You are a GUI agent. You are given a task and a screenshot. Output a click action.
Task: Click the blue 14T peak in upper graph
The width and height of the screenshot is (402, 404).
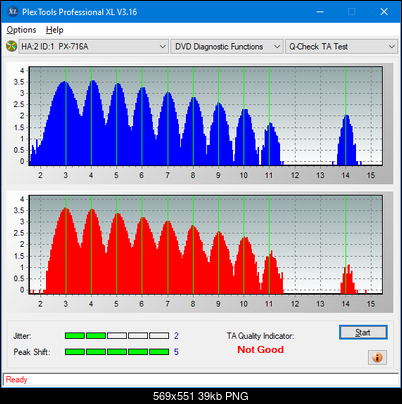(x=347, y=140)
